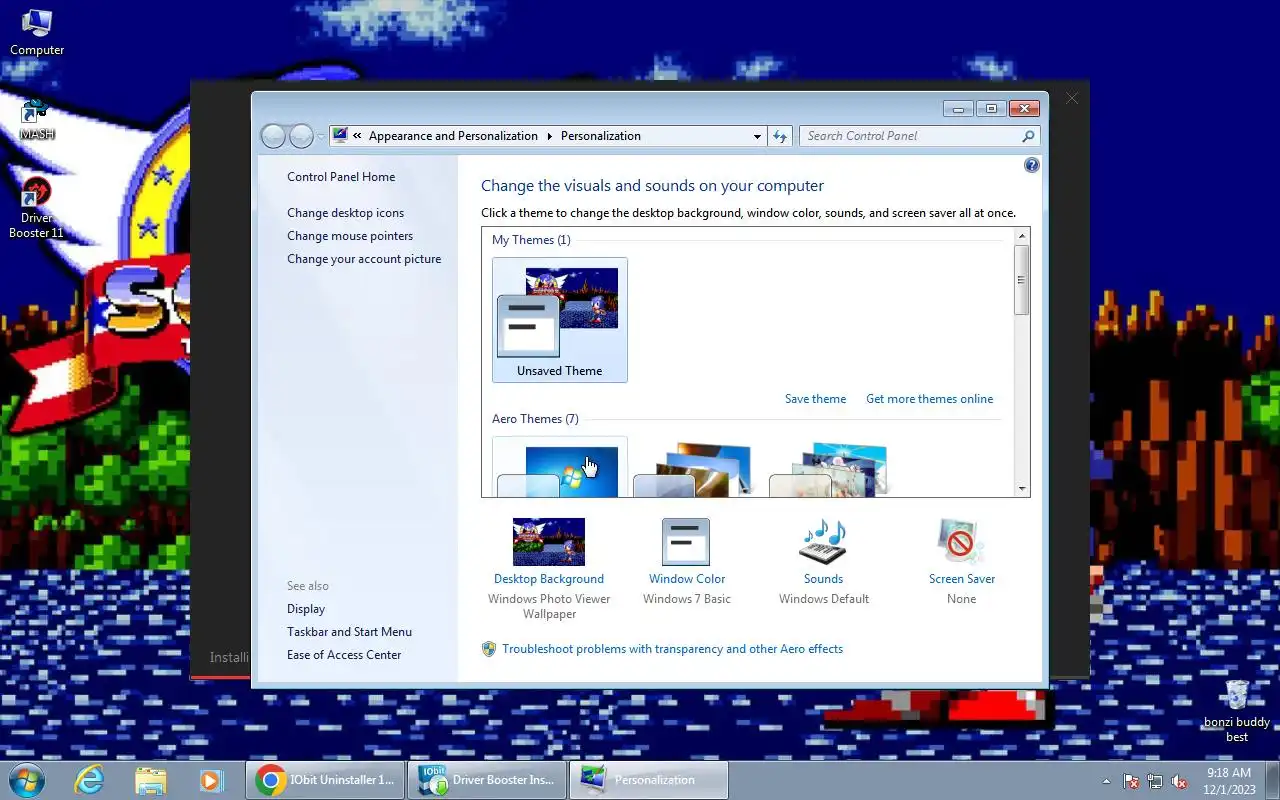Click the network tray icon

1155,781
